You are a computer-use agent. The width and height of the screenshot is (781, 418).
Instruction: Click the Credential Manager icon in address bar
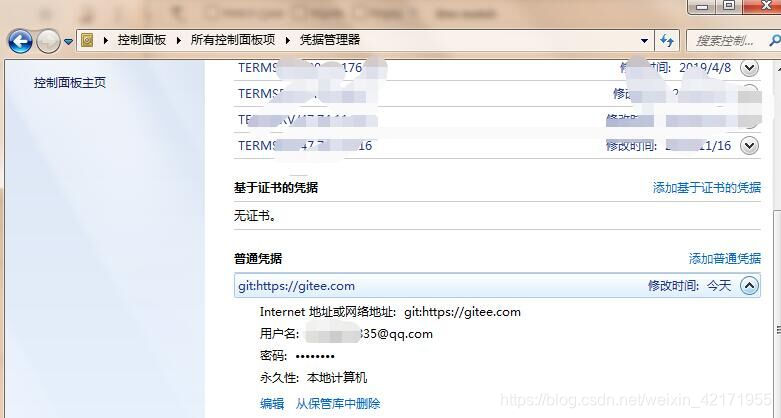pyautogui.click(x=87, y=40)
